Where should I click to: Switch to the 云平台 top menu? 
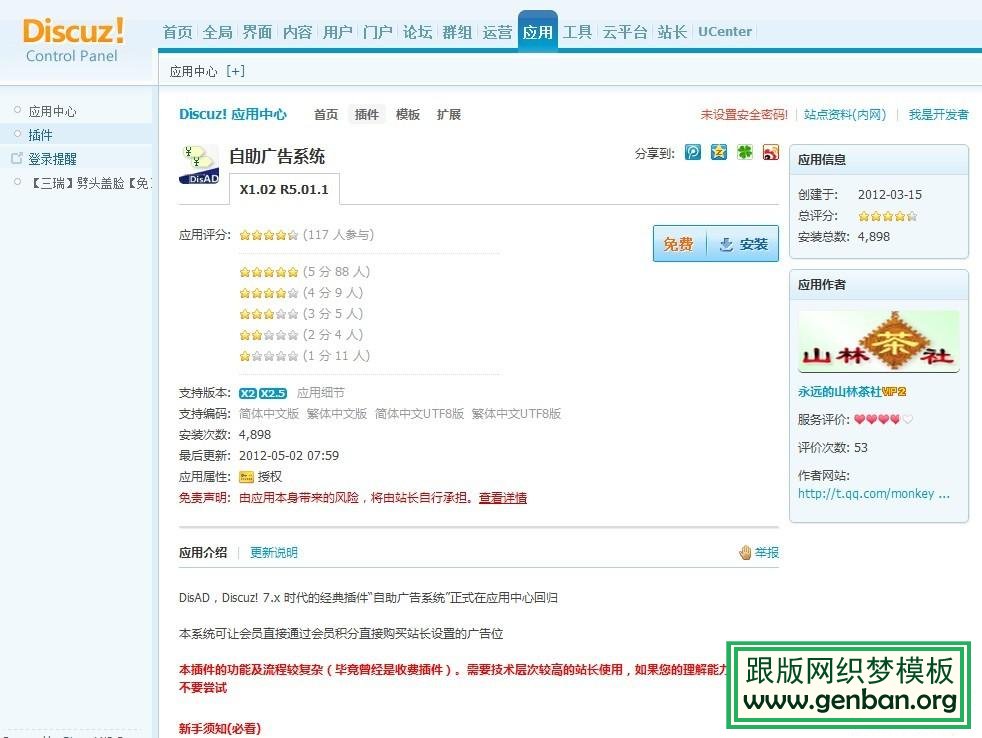624,32
